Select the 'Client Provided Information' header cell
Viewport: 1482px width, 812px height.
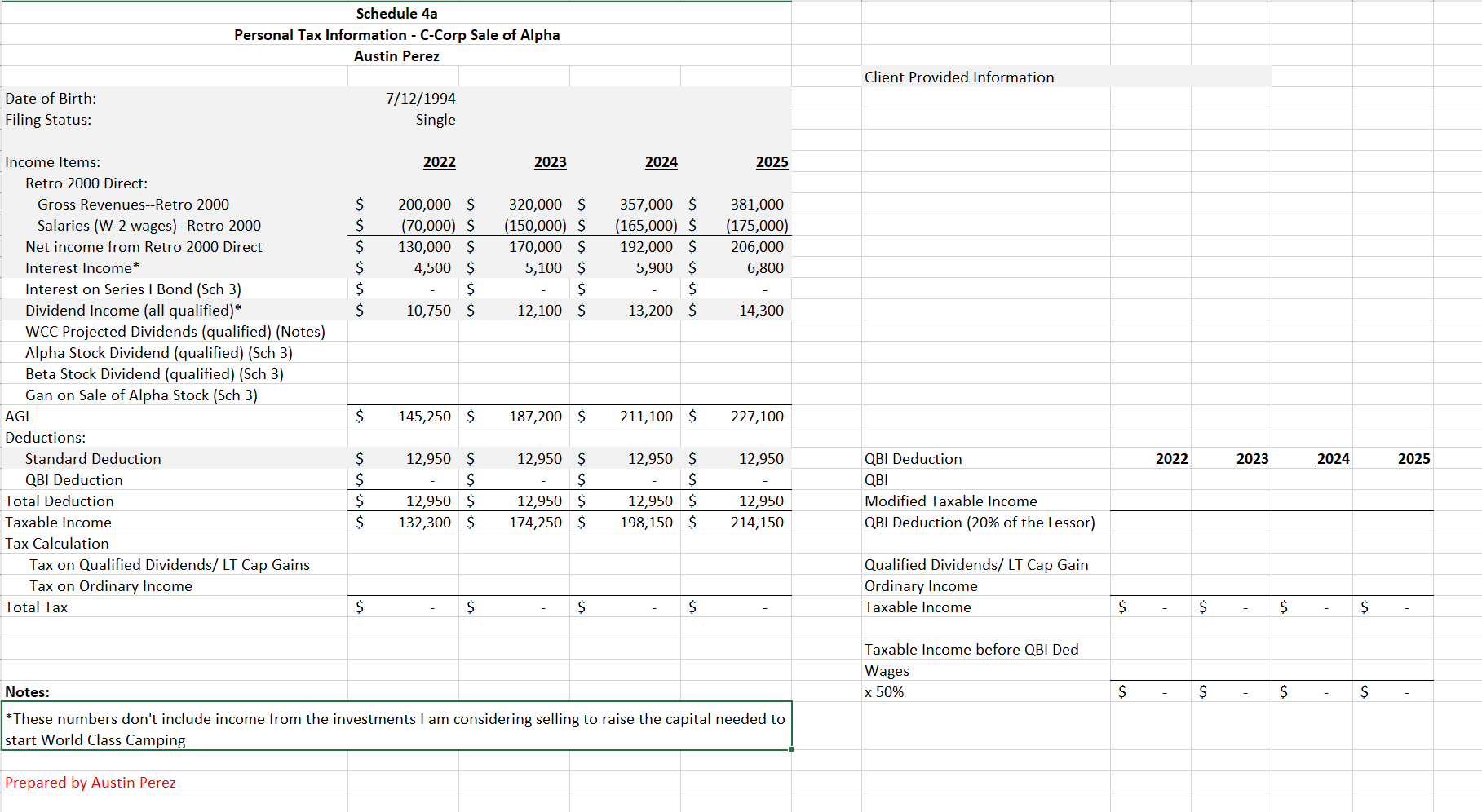tap(959, 77)
